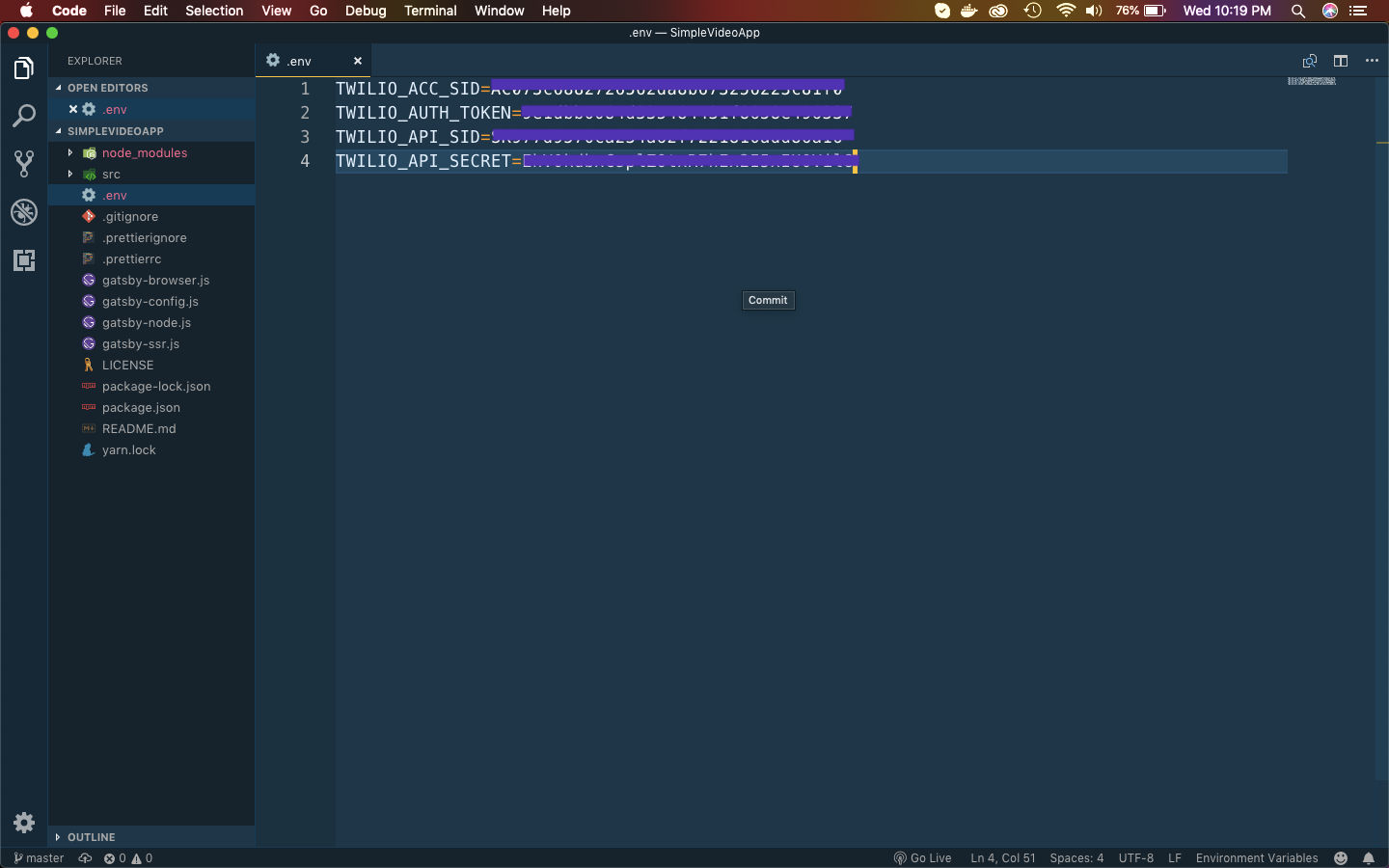Open gatsby-node.js
The image size is (1389, 868).
point(151,322)
